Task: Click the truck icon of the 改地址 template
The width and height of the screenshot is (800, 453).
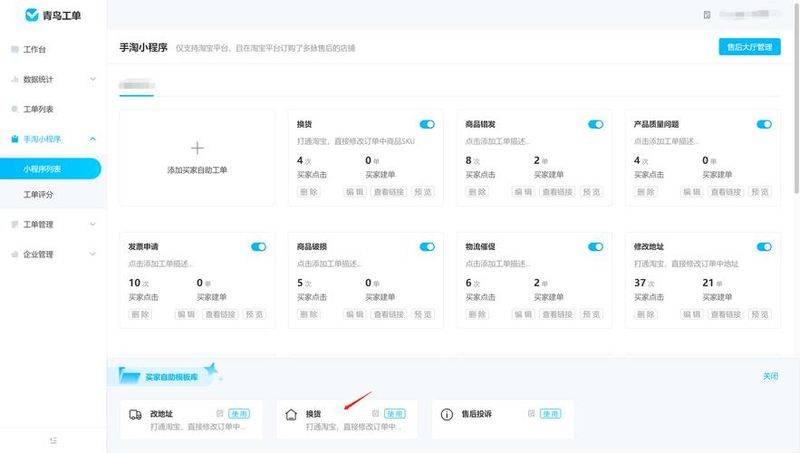Action: coord(135,414)
